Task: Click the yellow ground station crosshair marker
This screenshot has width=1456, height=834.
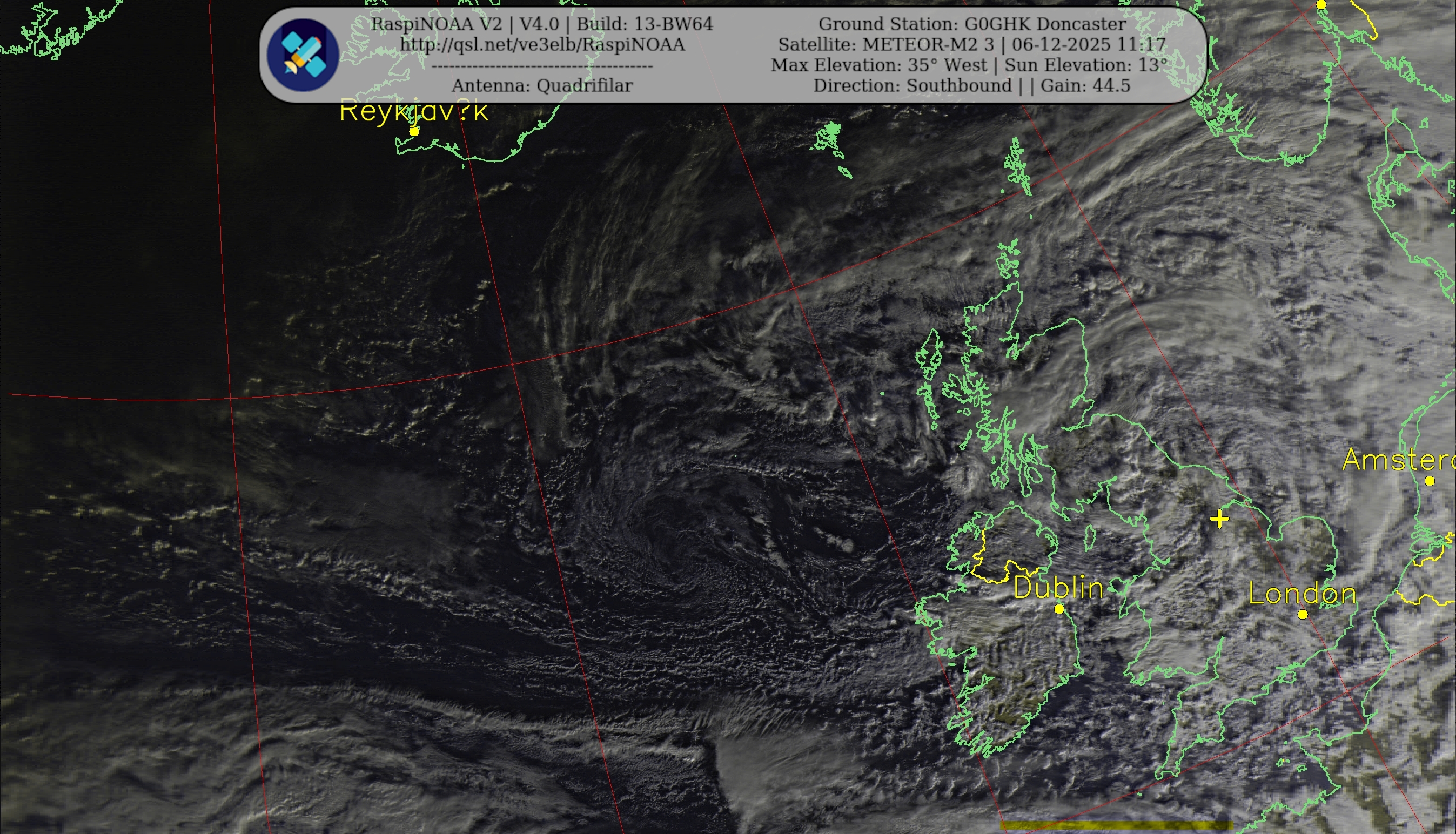Action: pos(1219,519)
